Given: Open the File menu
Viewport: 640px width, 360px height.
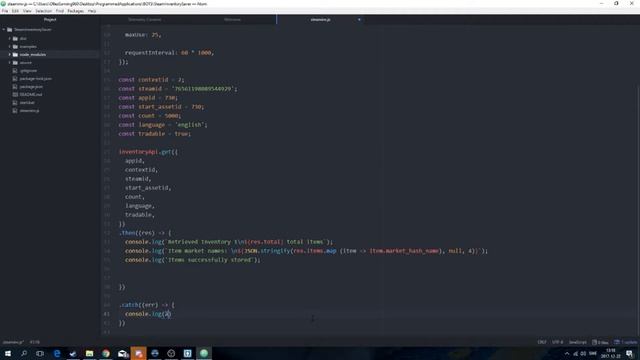Looking at the screenshot, I should tap(4, 11).
